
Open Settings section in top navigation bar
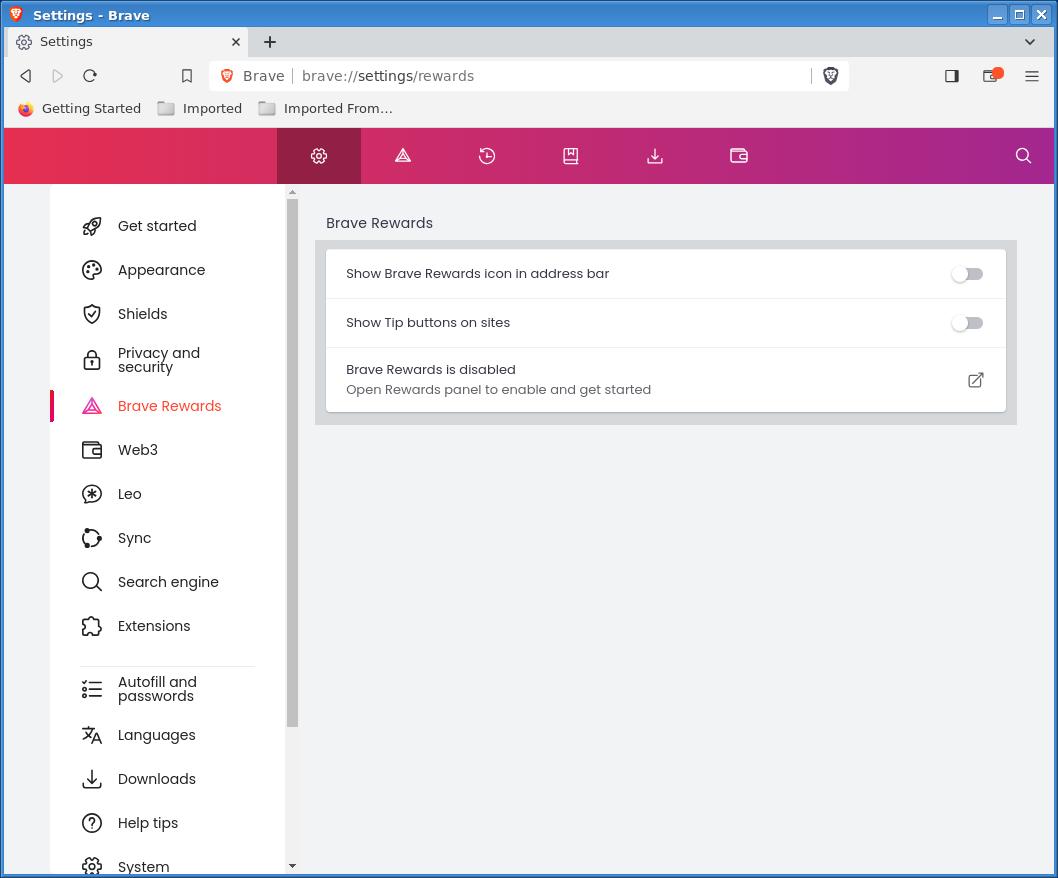pyautogui.click(x=318, y=156)
